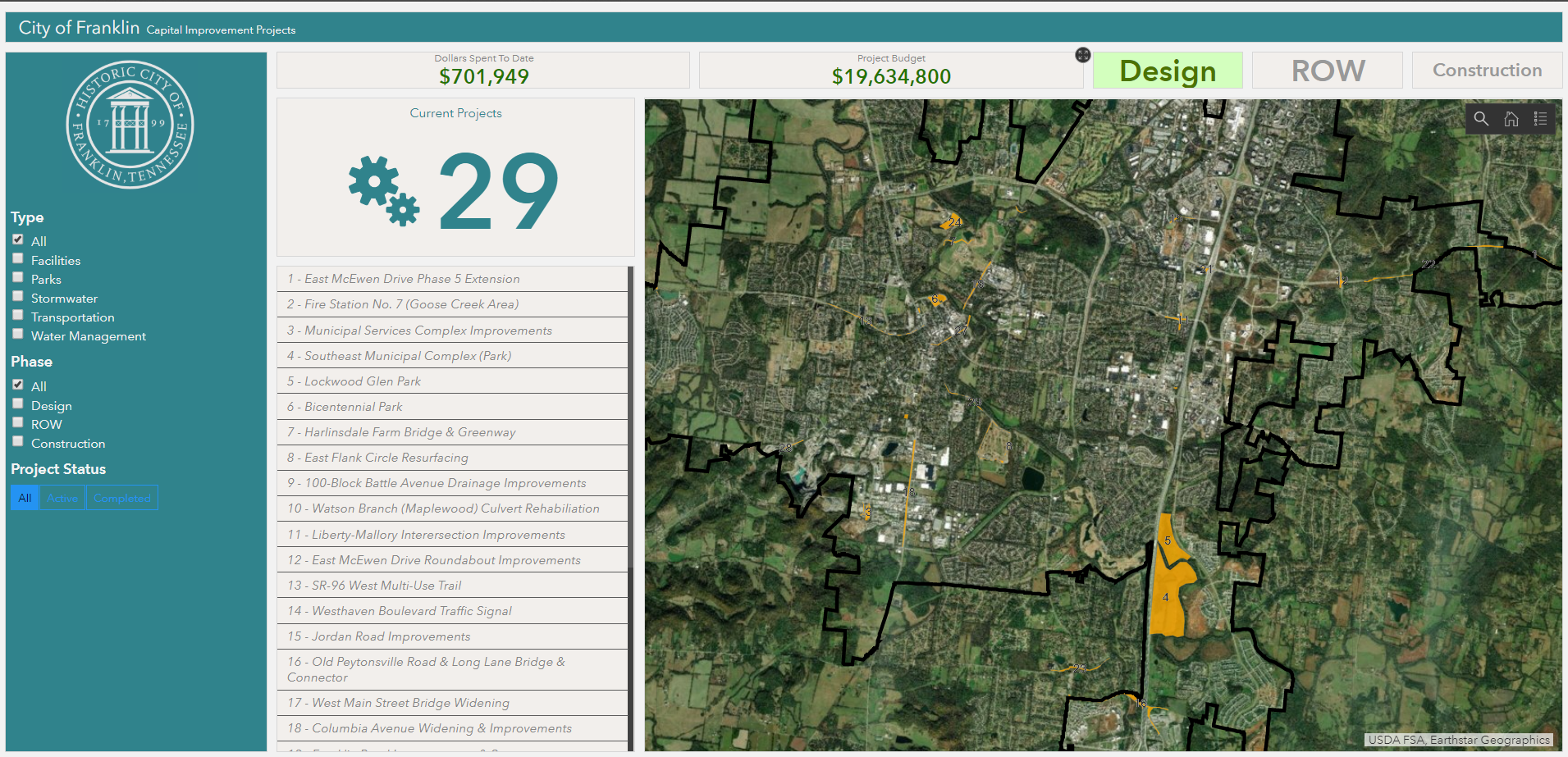Click the gears icon in Current Projects

tap(384, 190)
